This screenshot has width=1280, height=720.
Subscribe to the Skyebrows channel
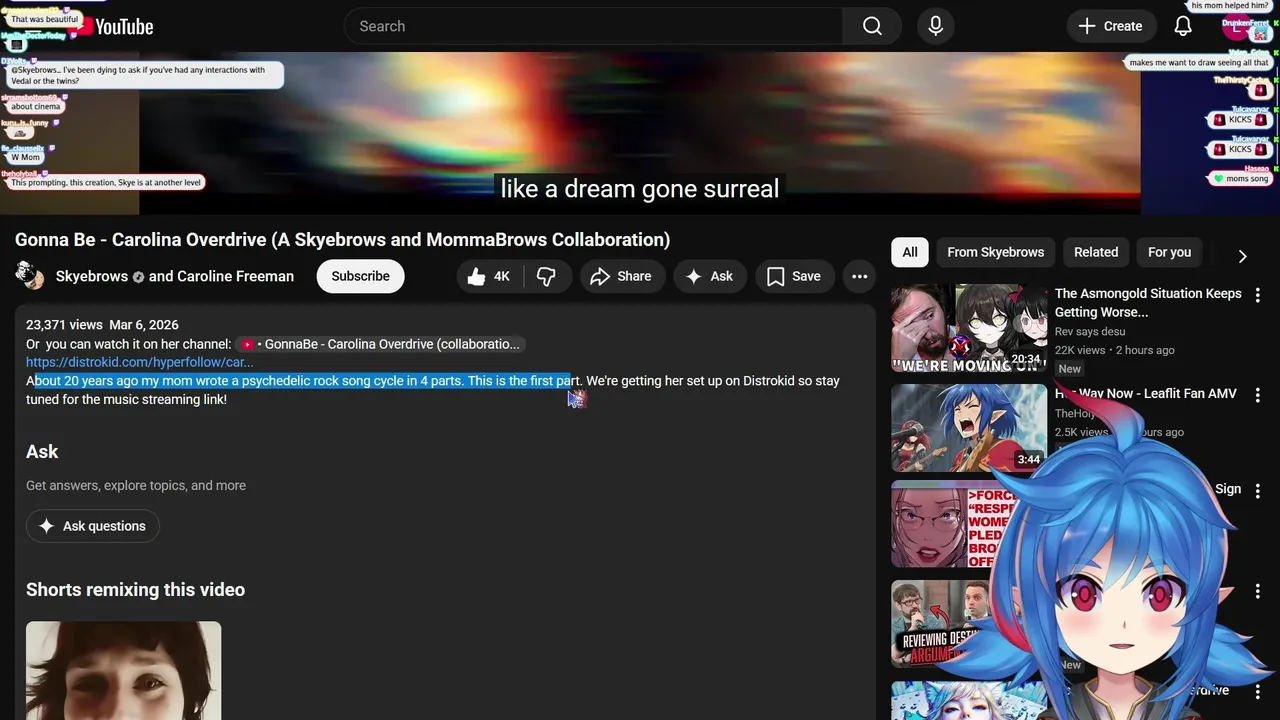pos(360,277)
